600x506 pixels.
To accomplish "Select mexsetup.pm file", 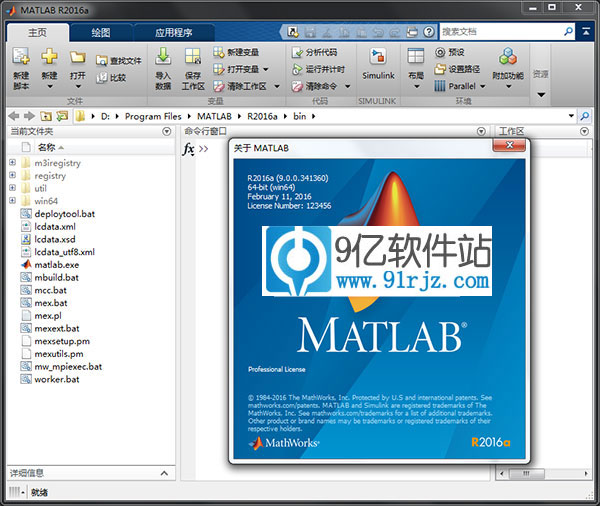I will click(x=62, y=341).
